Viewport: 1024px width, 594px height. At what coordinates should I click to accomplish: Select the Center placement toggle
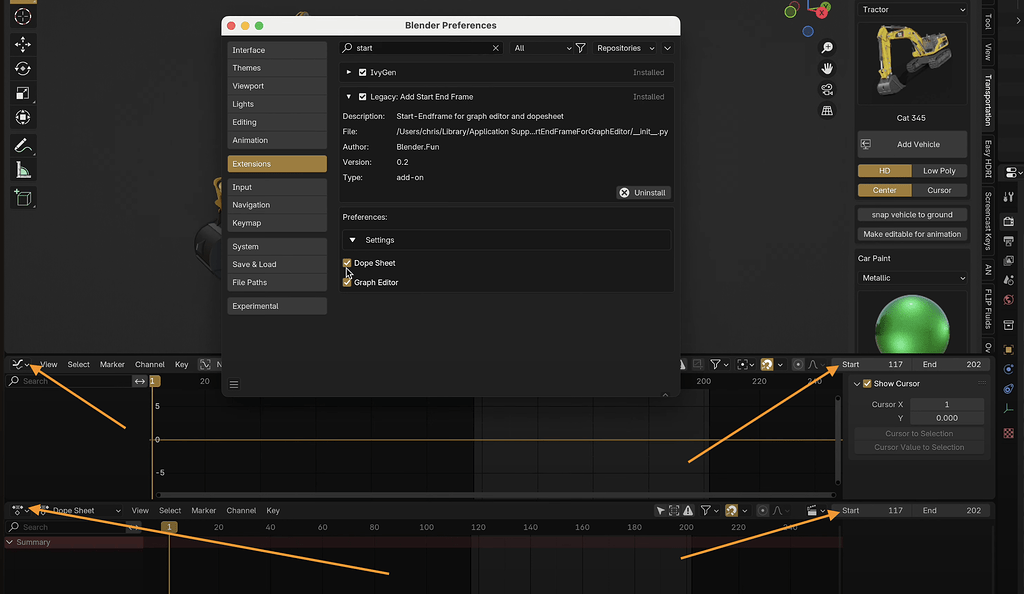[884, 191]
